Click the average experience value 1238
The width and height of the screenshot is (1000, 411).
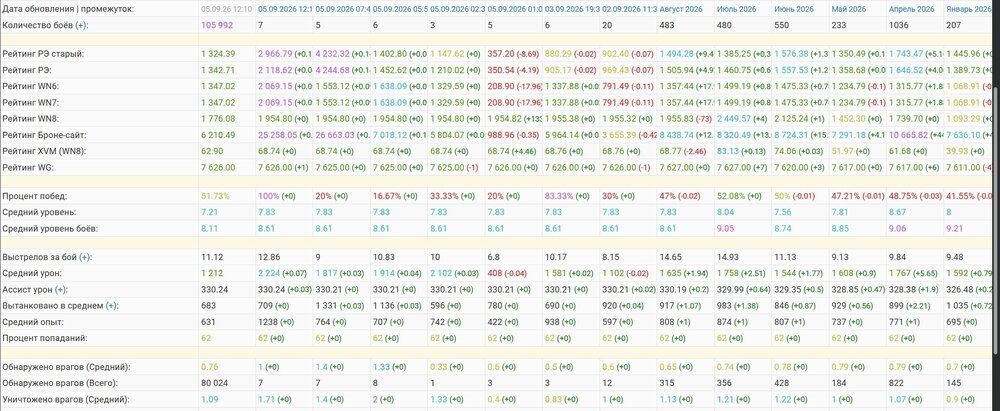[267, 322]
